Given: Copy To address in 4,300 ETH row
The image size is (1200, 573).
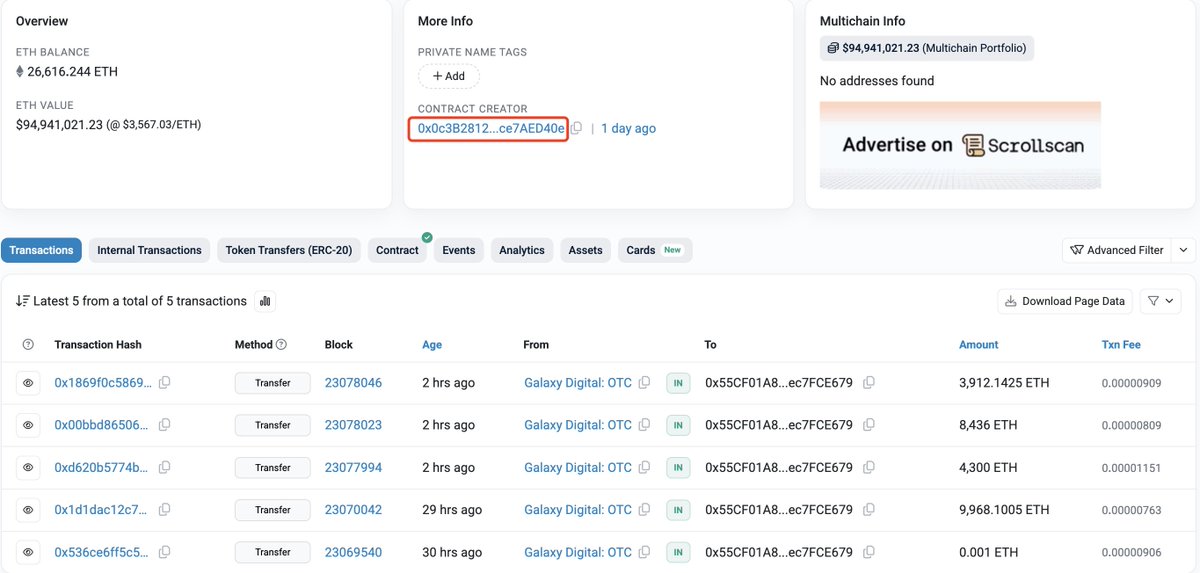Looking at the screenshot, I should 869,467.
